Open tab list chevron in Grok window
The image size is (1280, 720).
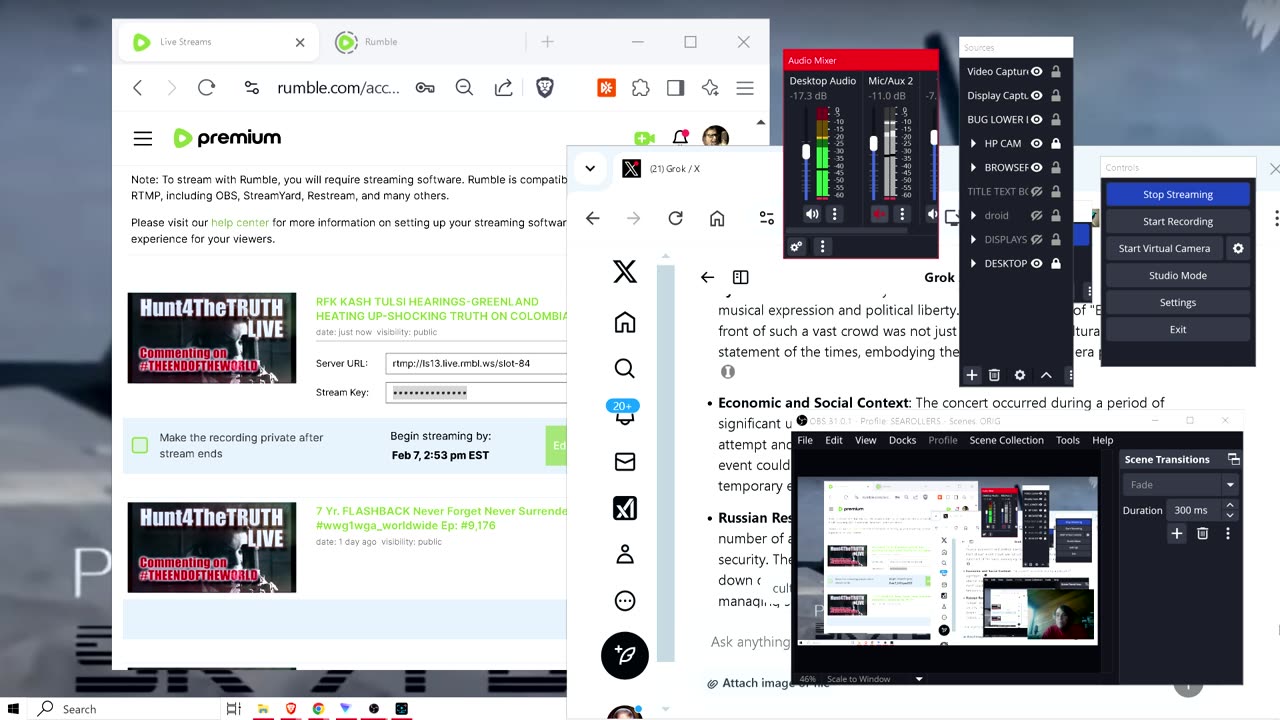[590, 168]
